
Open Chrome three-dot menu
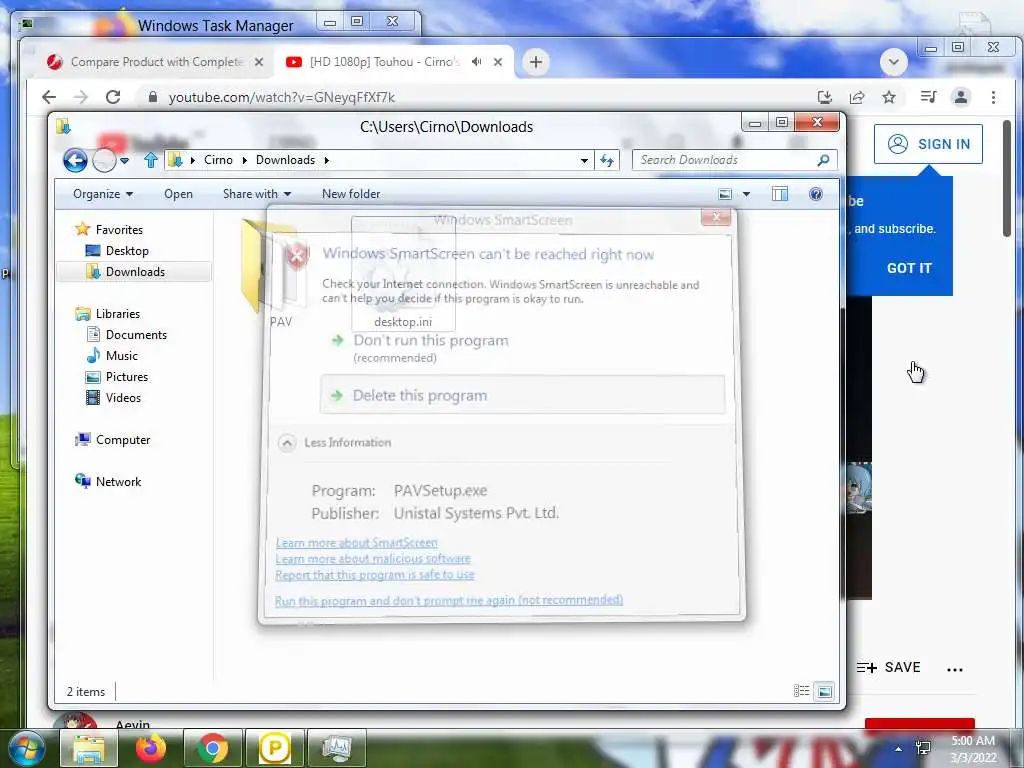(x=993, y=97)
